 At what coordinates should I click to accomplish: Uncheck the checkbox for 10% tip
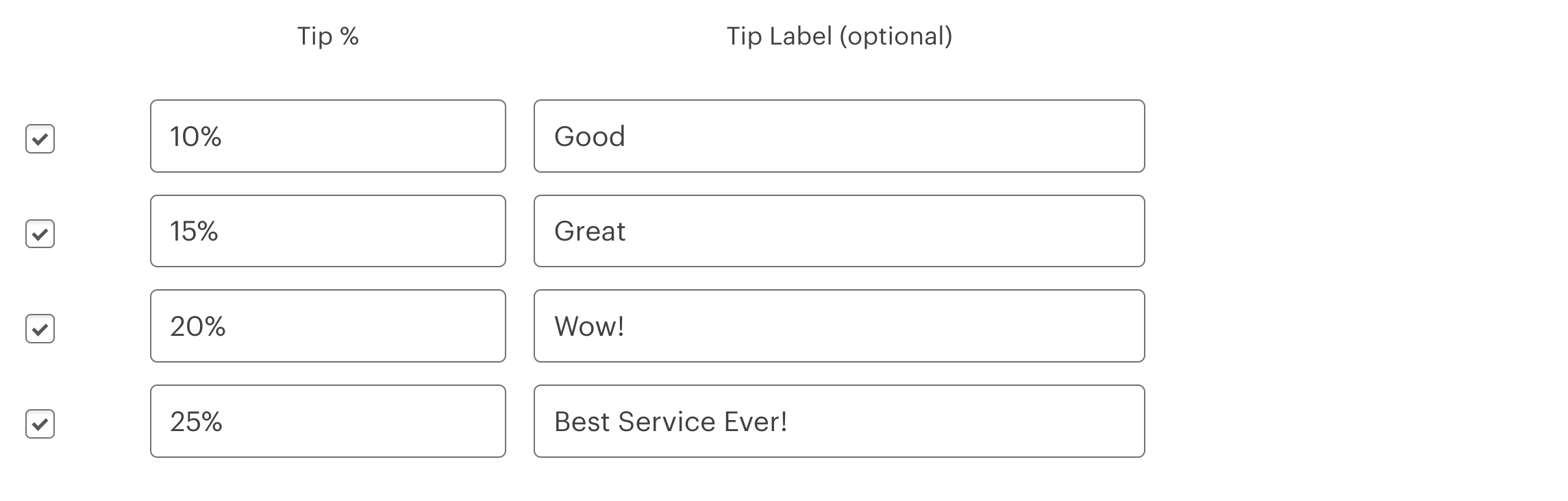pos(40,139)
